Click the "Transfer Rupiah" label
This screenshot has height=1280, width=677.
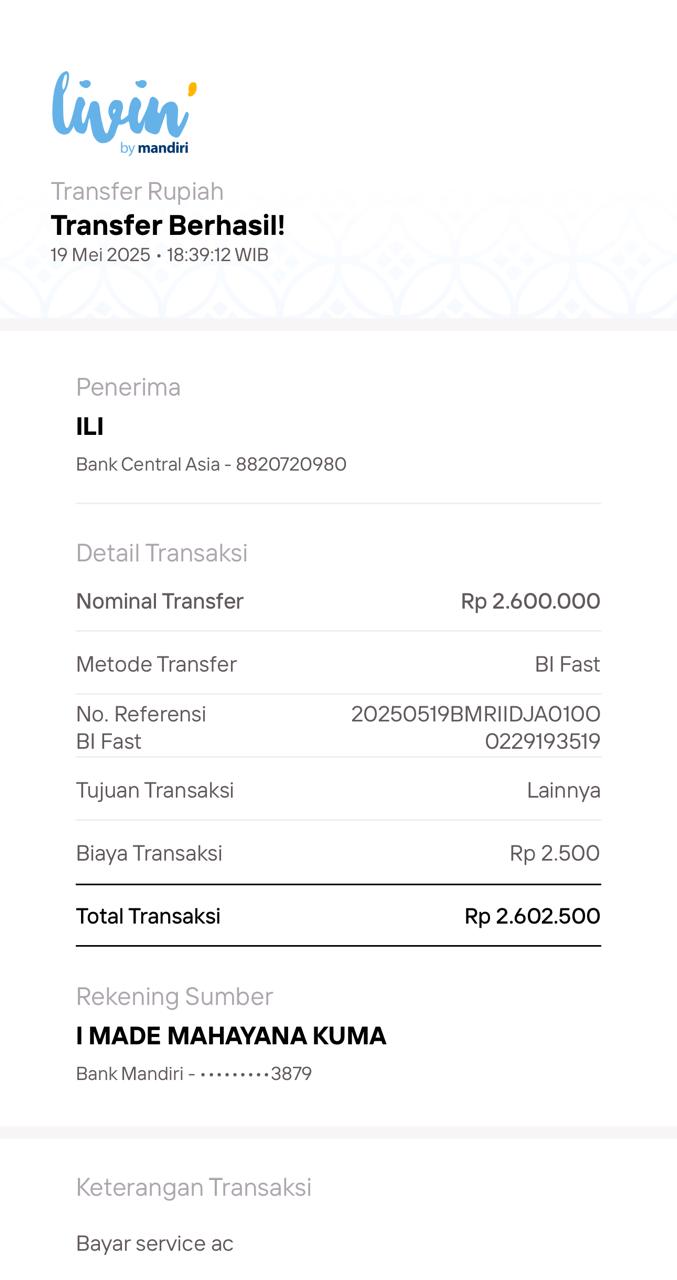(137, 191)
